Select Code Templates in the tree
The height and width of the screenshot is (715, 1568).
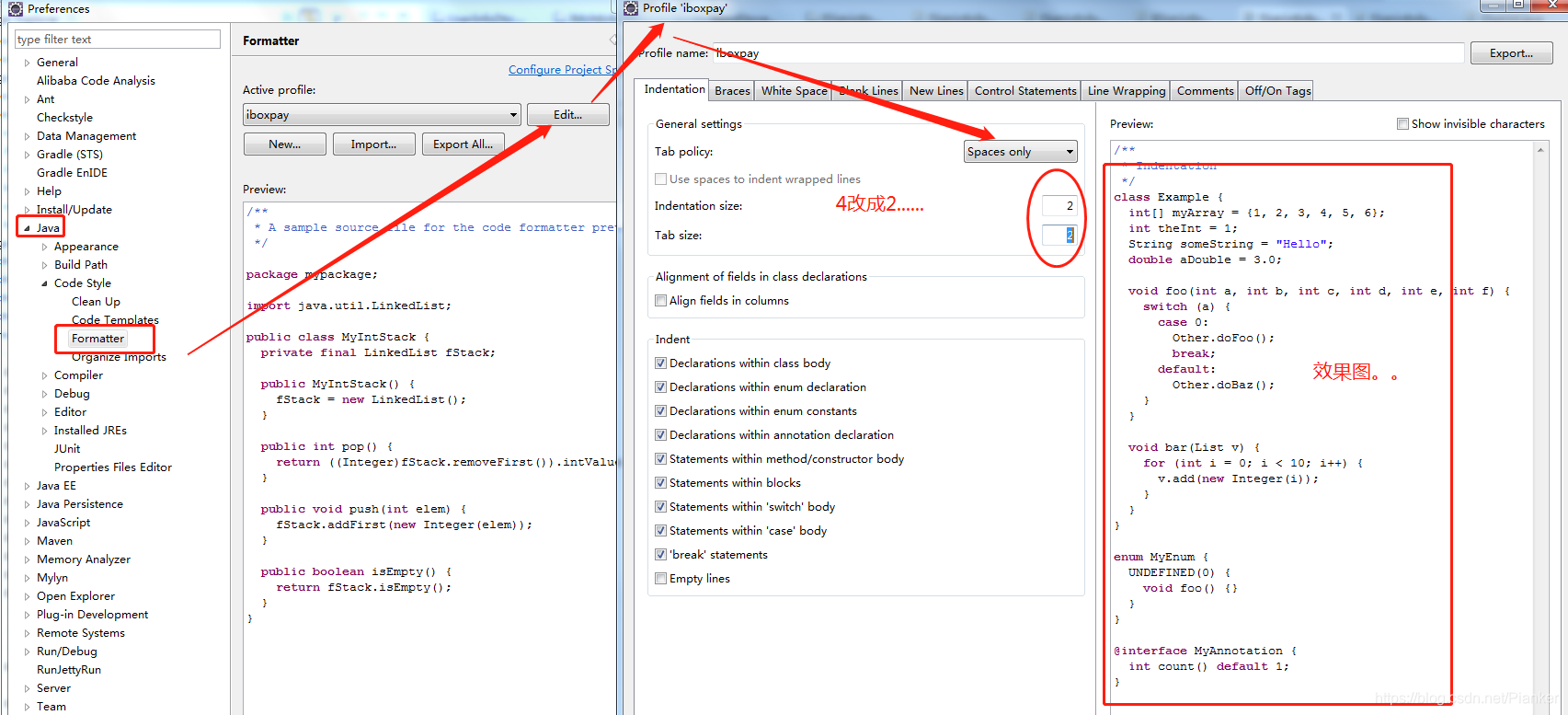115,320
